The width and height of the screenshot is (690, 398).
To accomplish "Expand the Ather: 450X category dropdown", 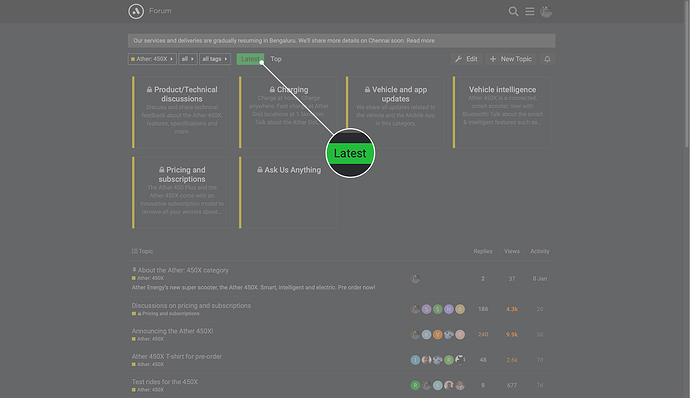I will pos(152,59).
